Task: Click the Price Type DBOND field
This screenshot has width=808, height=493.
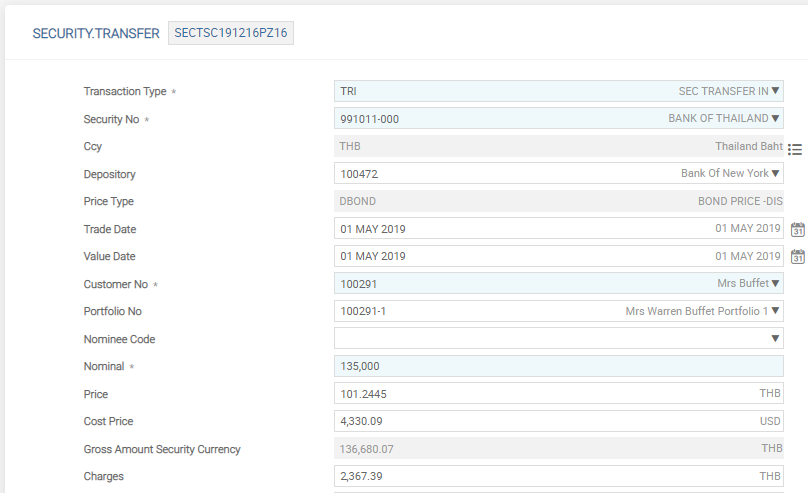Action: pyautogui.click(x=540, y=201)
